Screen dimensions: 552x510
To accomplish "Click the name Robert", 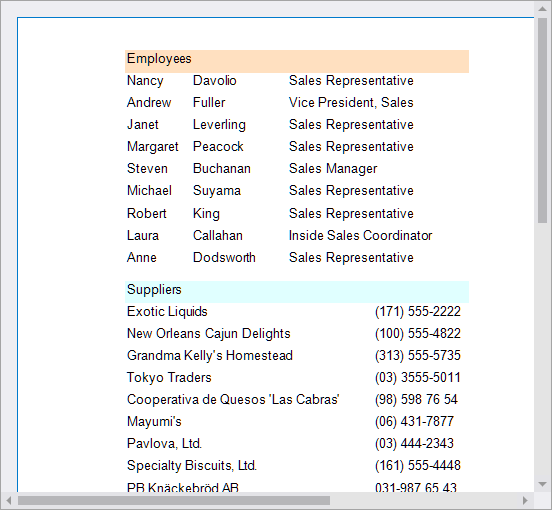I will click(x=146, y=214).
